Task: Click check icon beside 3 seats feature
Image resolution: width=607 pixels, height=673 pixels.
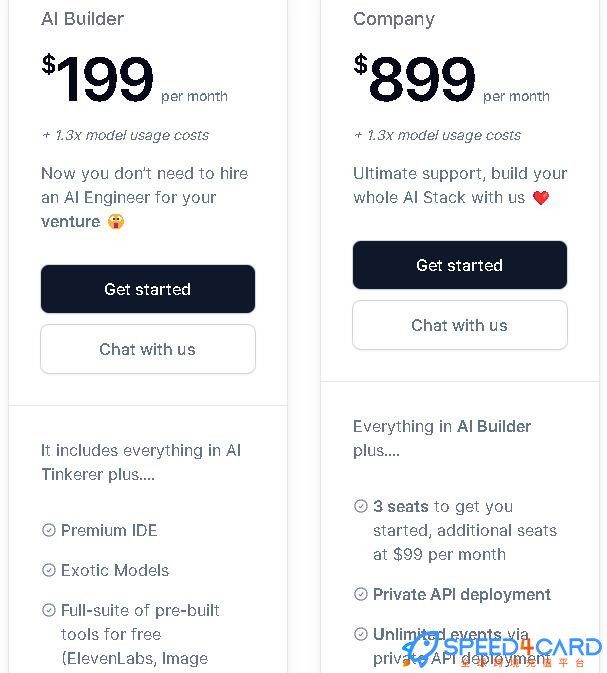Action: (361, 506)
